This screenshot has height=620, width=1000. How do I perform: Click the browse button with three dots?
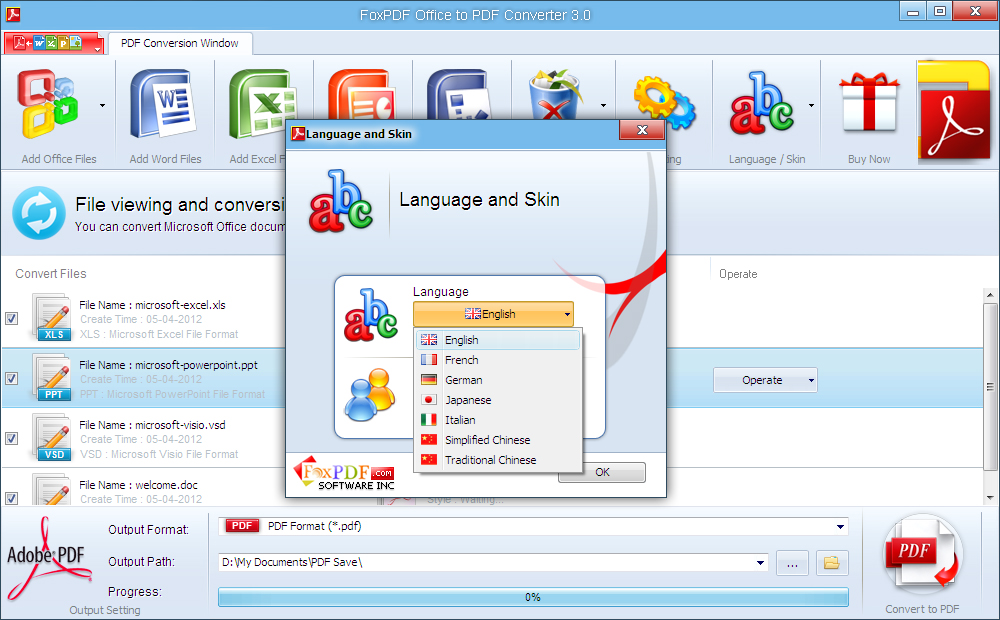[x=792, y=563]
